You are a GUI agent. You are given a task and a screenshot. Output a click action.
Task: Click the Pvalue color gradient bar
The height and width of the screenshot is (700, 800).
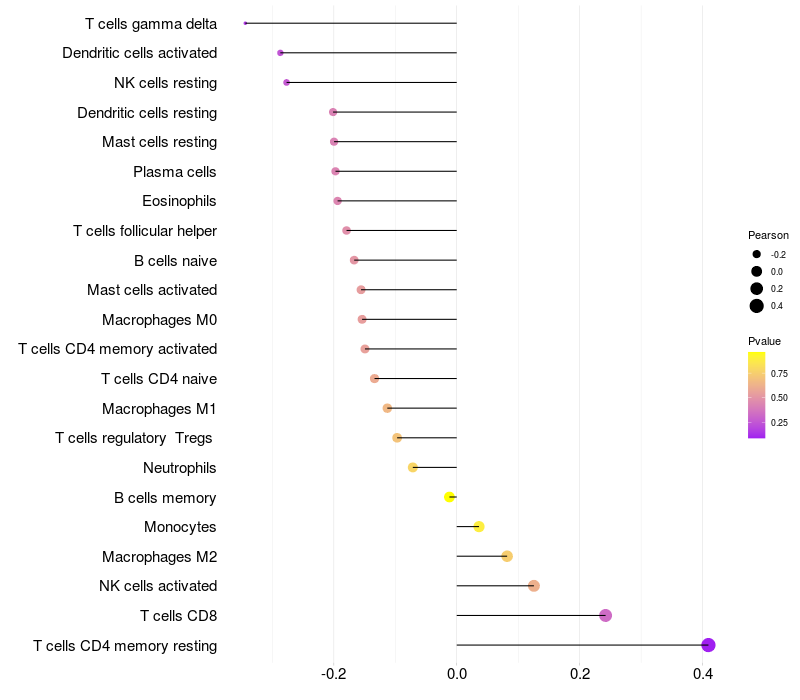[757, 395]
